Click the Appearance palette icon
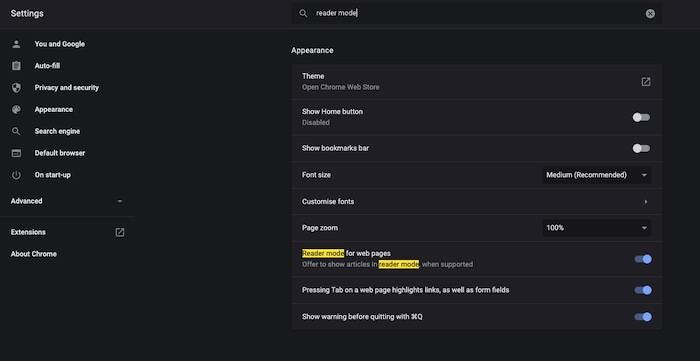This screenshot has height=361, width=700. (16, 109)
